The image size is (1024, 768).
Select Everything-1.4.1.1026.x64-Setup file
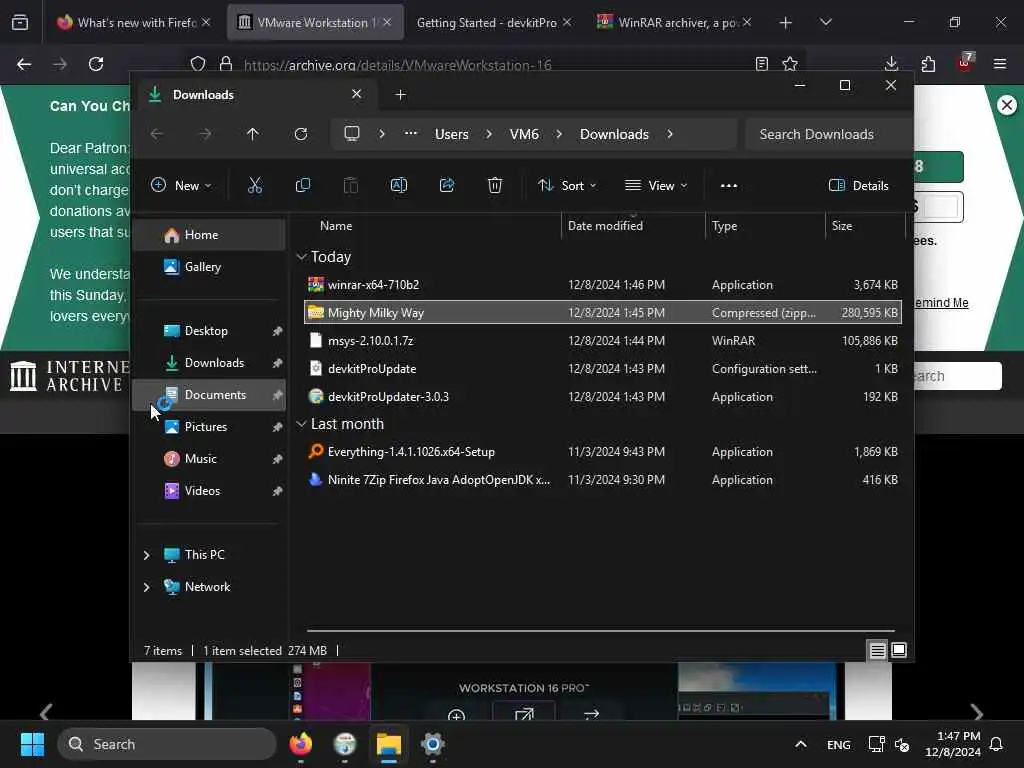coord(602,452)
